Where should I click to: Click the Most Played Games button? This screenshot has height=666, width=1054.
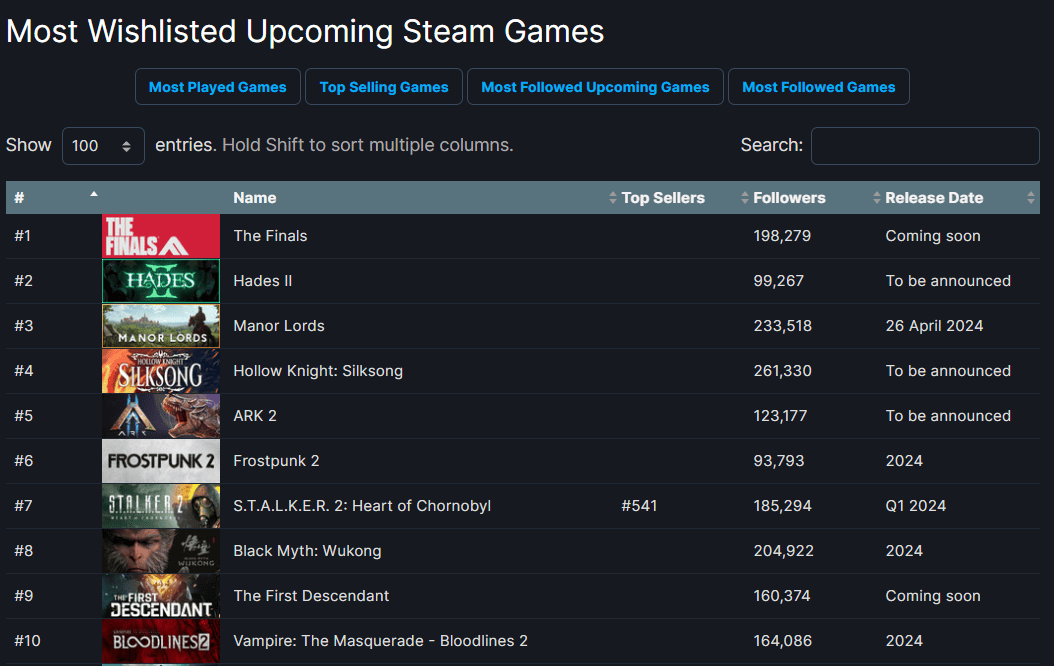pos(217,86)
